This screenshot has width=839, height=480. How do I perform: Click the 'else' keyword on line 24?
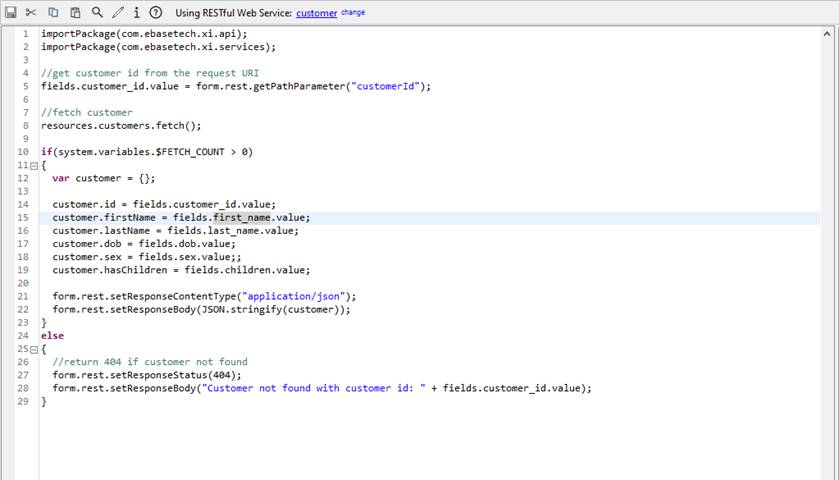tap(52, 336)
